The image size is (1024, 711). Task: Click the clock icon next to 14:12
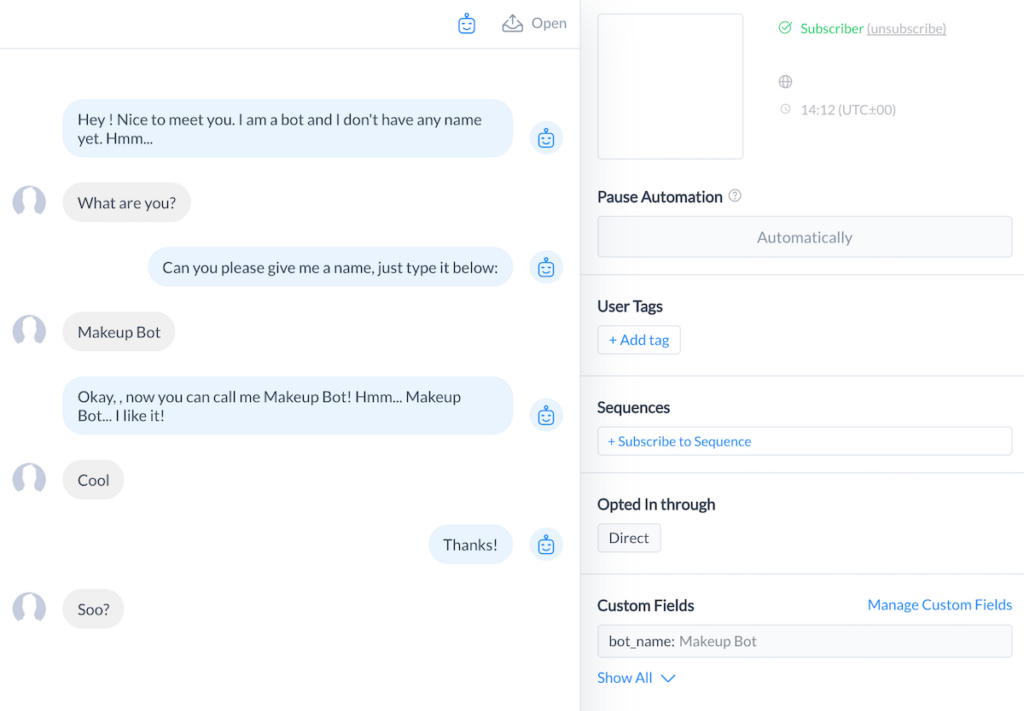pos(785,110)
